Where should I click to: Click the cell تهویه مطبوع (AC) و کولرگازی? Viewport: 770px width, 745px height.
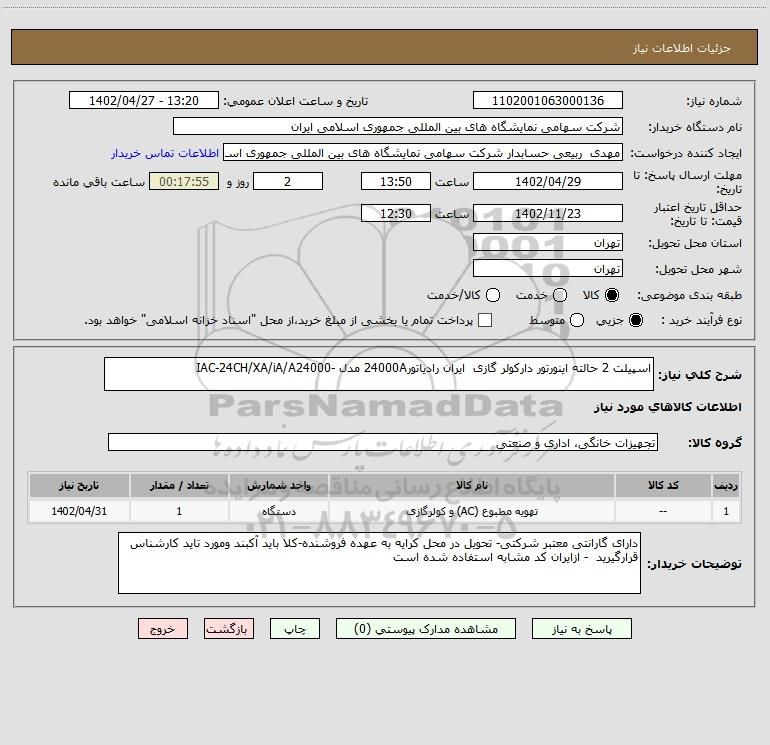[x=471, y=511]
